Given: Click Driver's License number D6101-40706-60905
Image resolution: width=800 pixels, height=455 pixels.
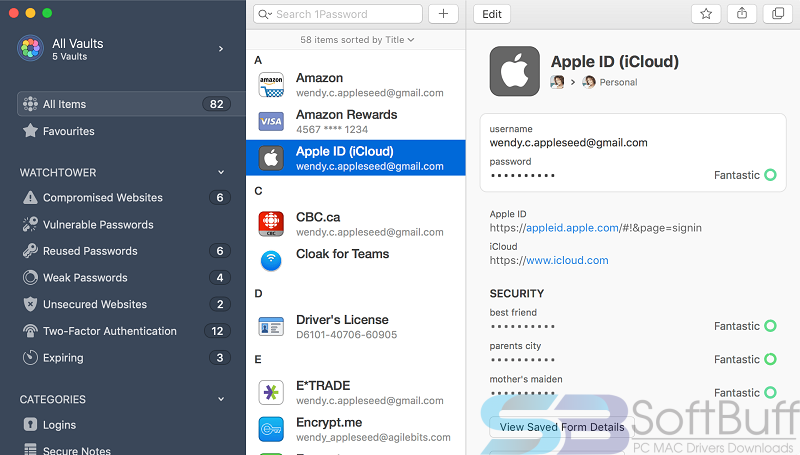Looking at the screenshot, I should click(x=346, y=335).
